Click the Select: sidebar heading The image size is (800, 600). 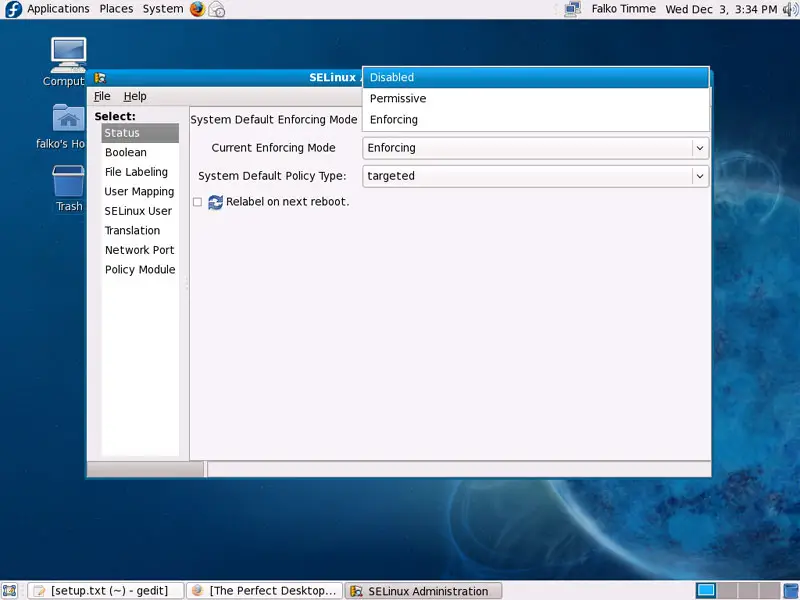pyautogui.click(x=115, y=116)
